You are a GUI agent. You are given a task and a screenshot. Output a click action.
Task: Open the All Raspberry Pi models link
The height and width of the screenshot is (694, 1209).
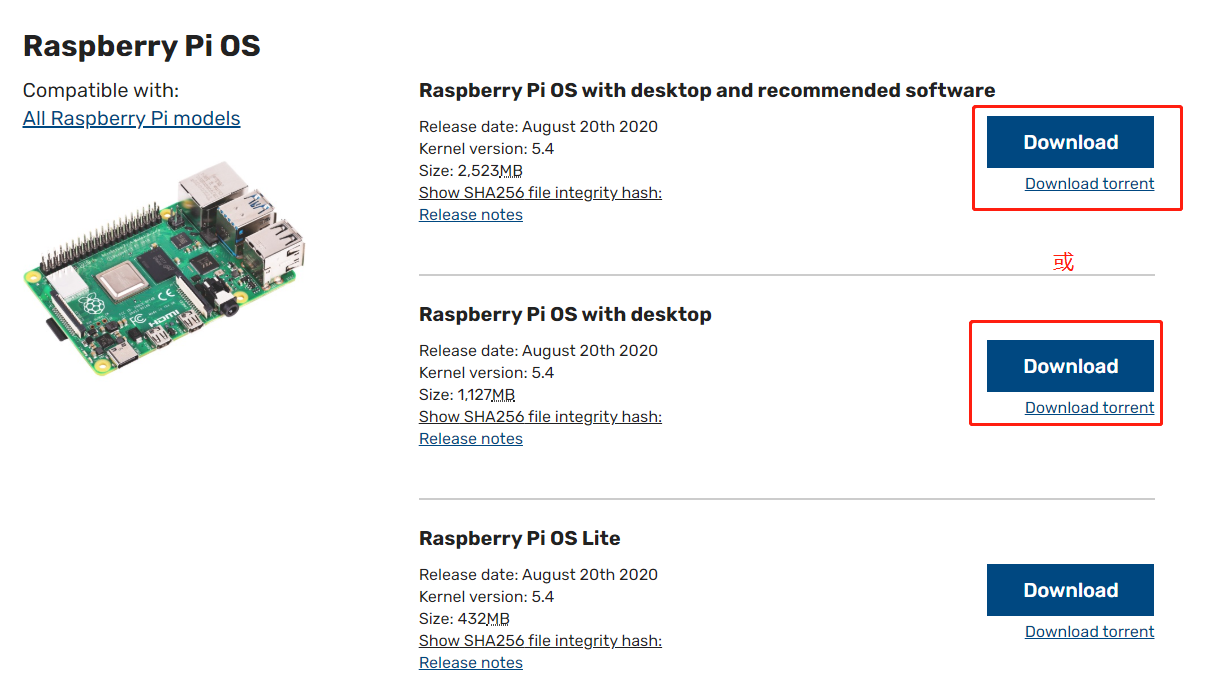[x=131, y=118]
